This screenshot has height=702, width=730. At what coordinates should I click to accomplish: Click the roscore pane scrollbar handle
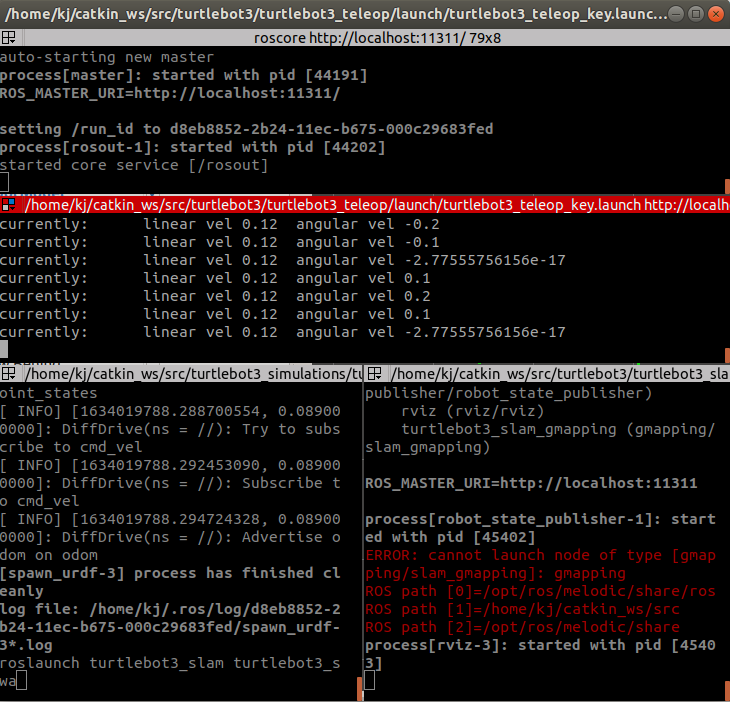[x=727, y=187]
